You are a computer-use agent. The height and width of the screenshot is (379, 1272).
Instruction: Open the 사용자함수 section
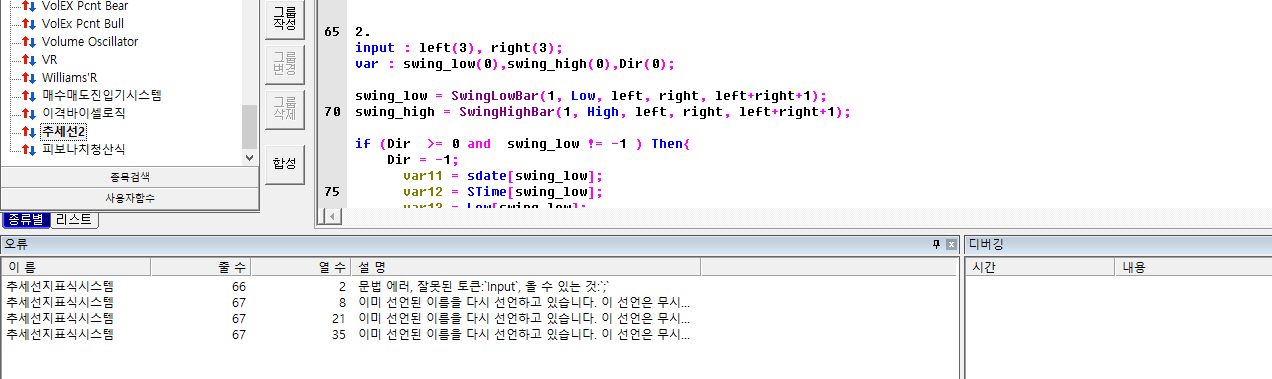[129, 198]
